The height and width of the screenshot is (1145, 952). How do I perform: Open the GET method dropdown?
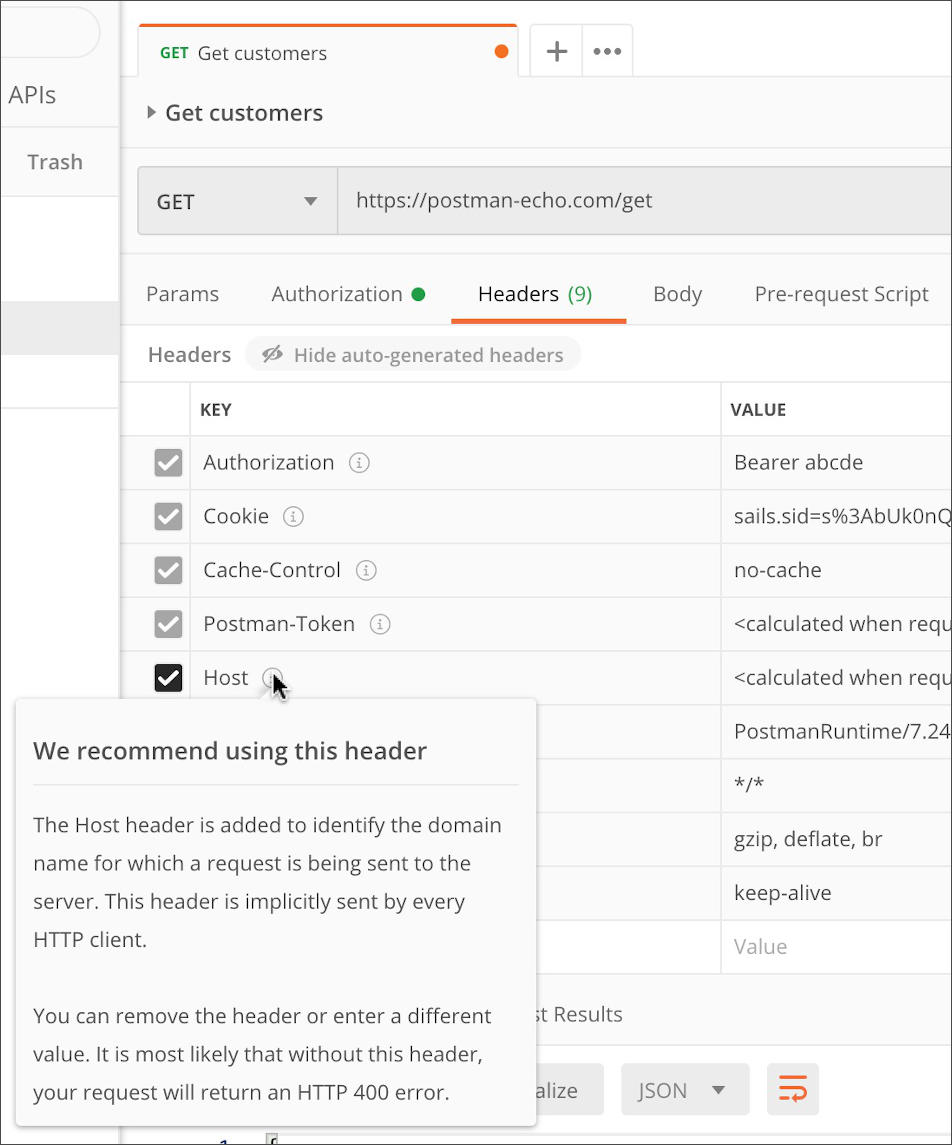click(x=237, y=201)
